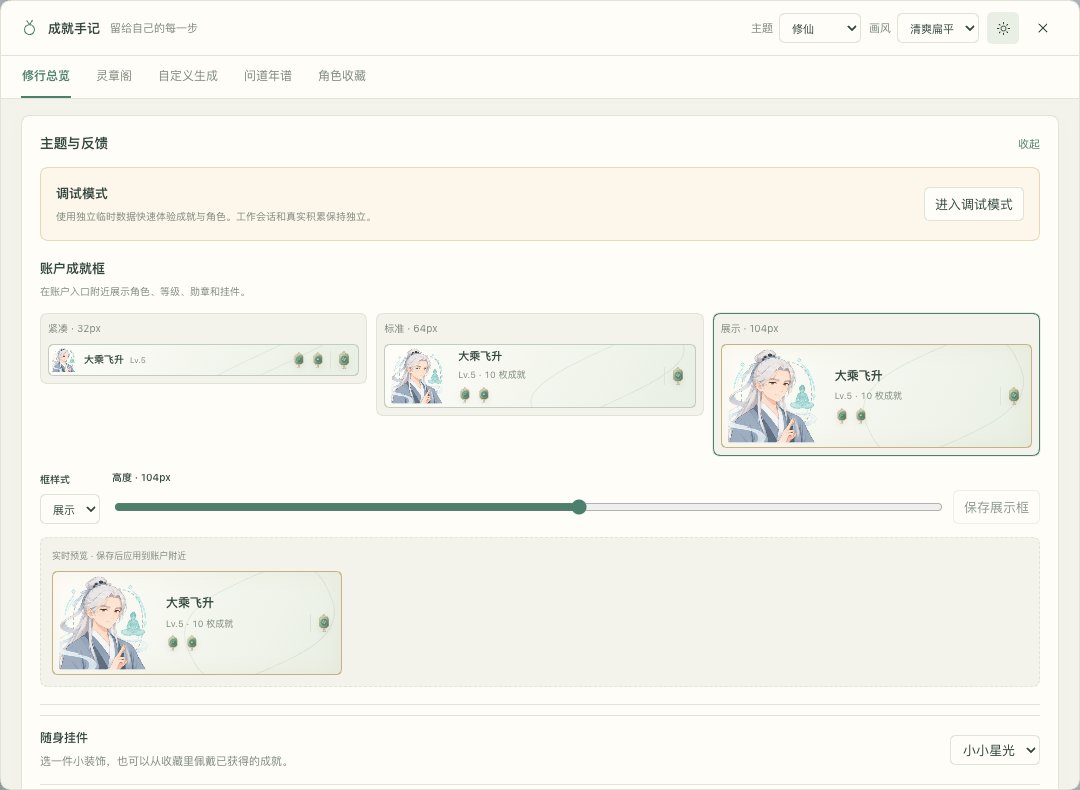
Task: Click first badge icon in 紧凑 frame
Action: tap(299, 360)
